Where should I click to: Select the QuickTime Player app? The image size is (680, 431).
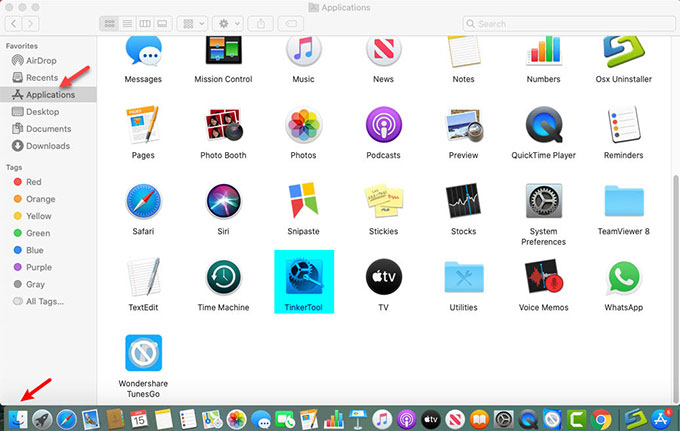click(543, 125)
